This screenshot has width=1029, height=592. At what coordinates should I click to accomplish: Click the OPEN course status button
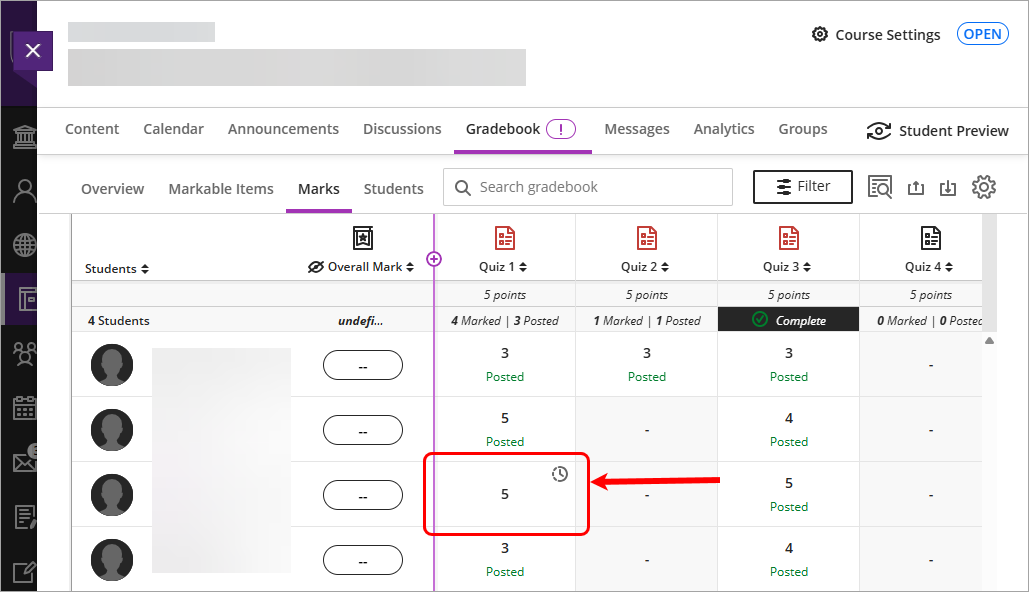coord(982,33)
